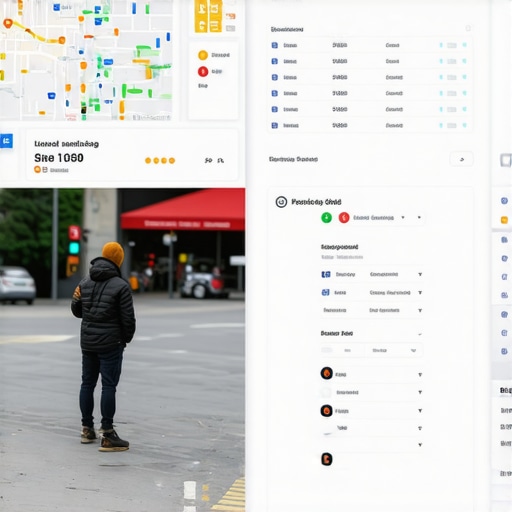Click the small faint icon at table header's right
The image size is (512, 512).
pyautogui.click(x=468, y=28)
